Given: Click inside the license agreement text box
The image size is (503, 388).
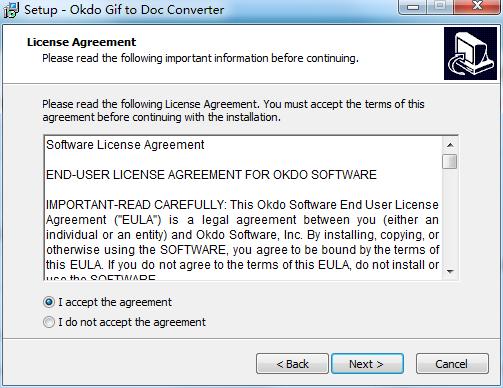Looking at the screenshot, I should coord(243,207).
